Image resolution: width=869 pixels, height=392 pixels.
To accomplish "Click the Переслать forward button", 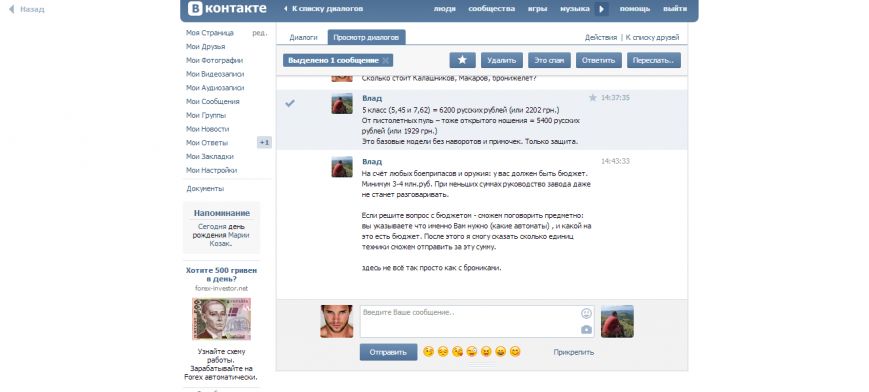I will [653, 60].
